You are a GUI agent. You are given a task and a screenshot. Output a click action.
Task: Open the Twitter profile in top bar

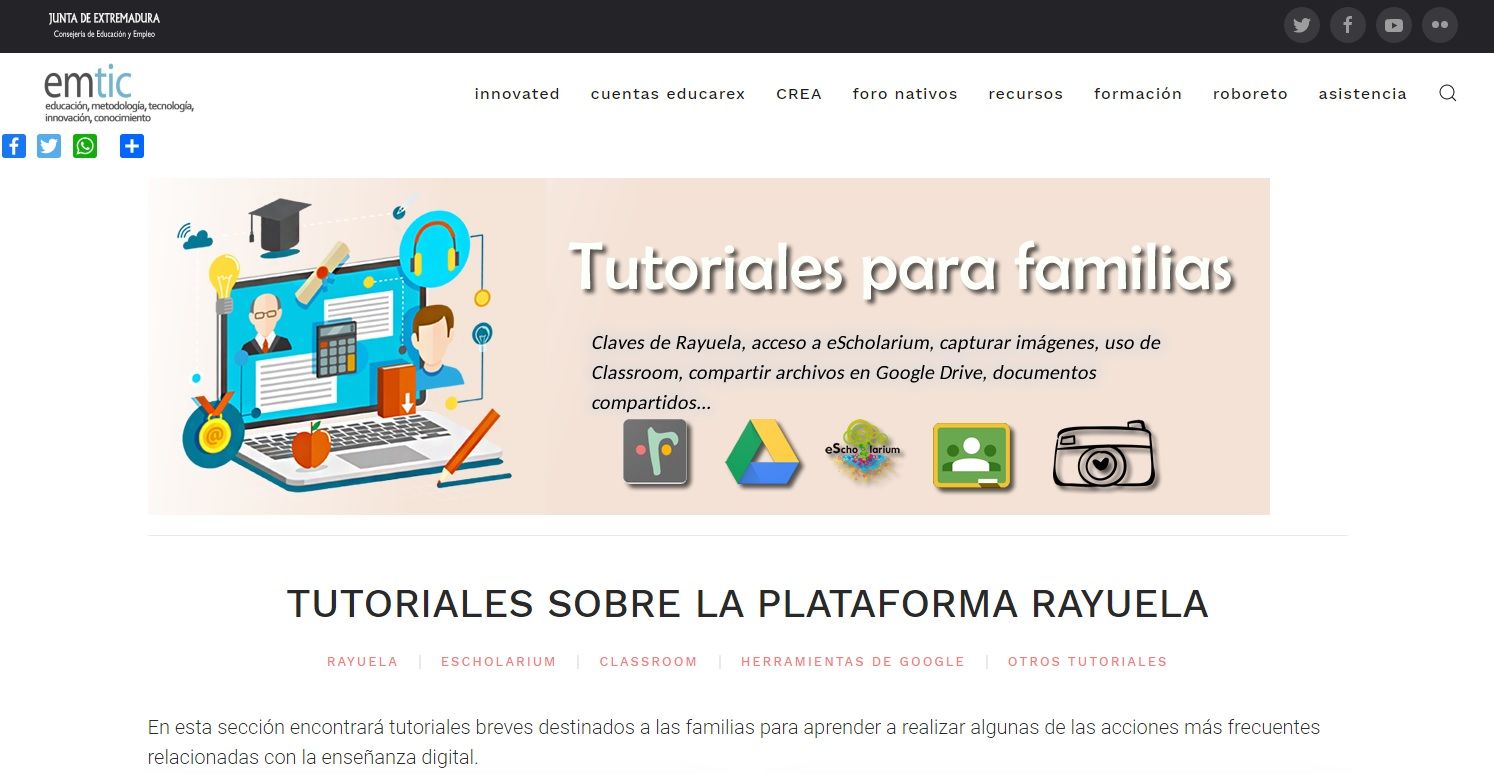[1301, 25]
